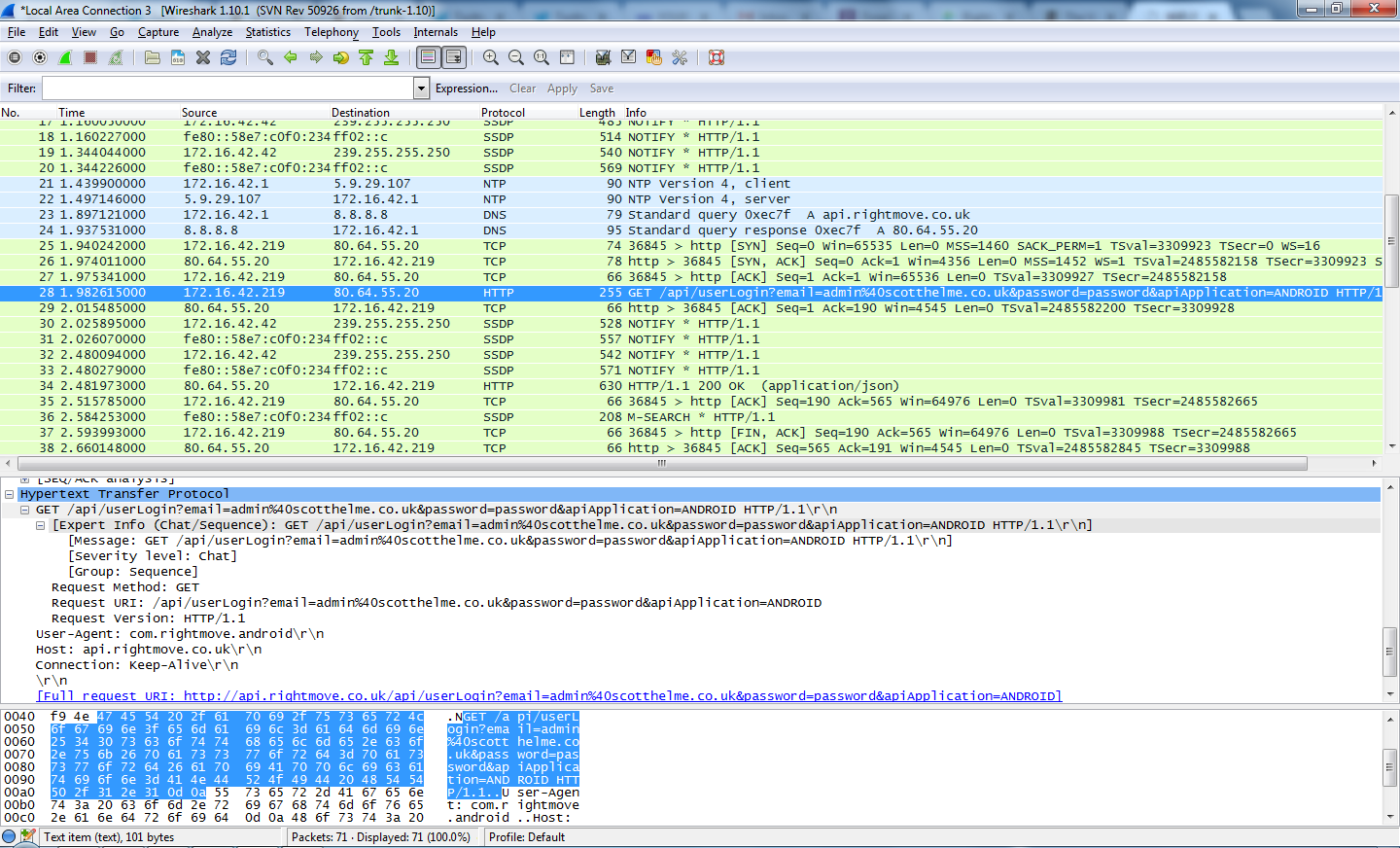Open the Statistics menu
Image resolution: width=1400 pixels, height=848 pixels.
(267, 32)
